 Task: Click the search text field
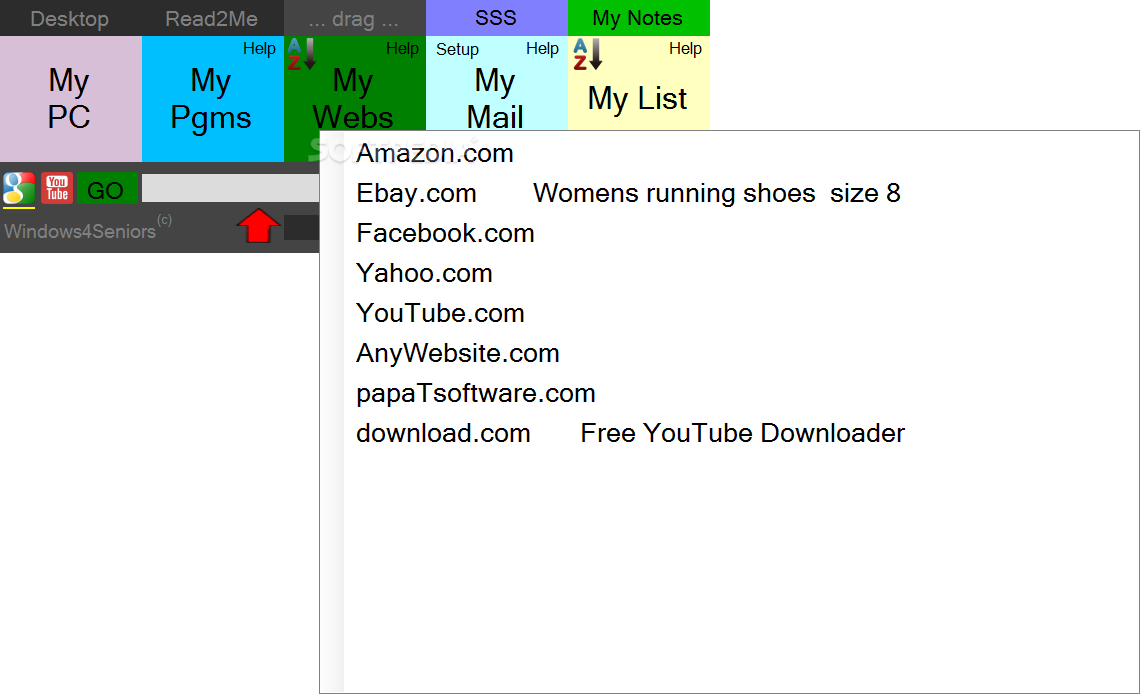pos(230,188)
